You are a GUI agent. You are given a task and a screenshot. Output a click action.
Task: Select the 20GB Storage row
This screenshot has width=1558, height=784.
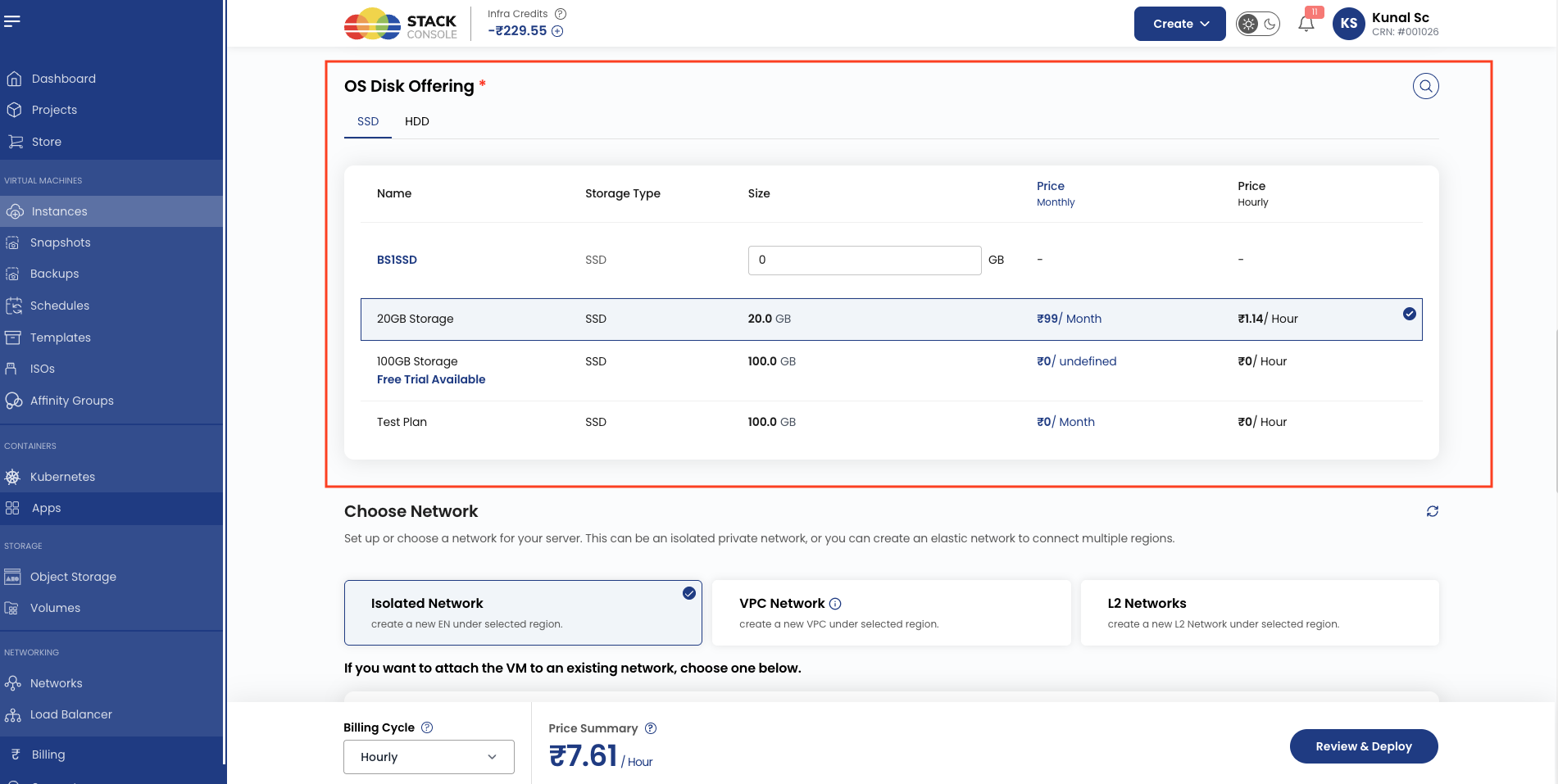tap(891, 319)
